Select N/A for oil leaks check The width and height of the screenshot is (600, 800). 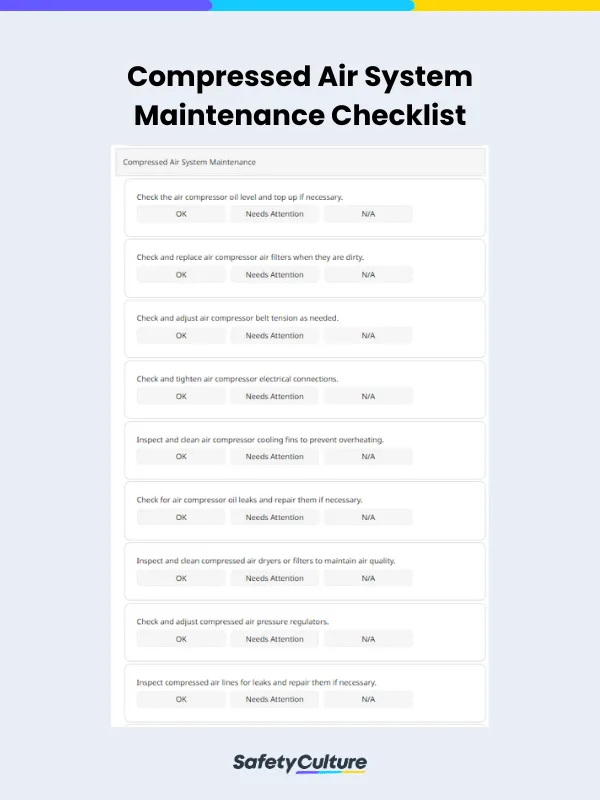367,517
